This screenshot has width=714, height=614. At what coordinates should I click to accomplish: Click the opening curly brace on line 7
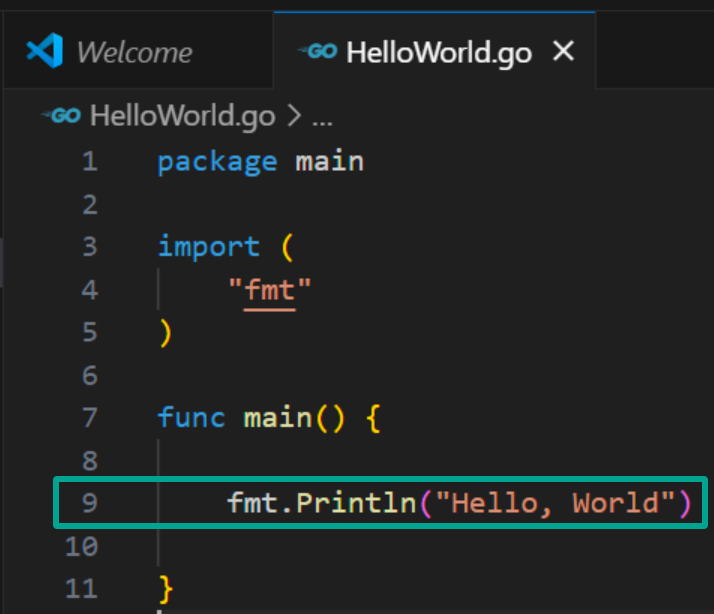tap(373, 418)
